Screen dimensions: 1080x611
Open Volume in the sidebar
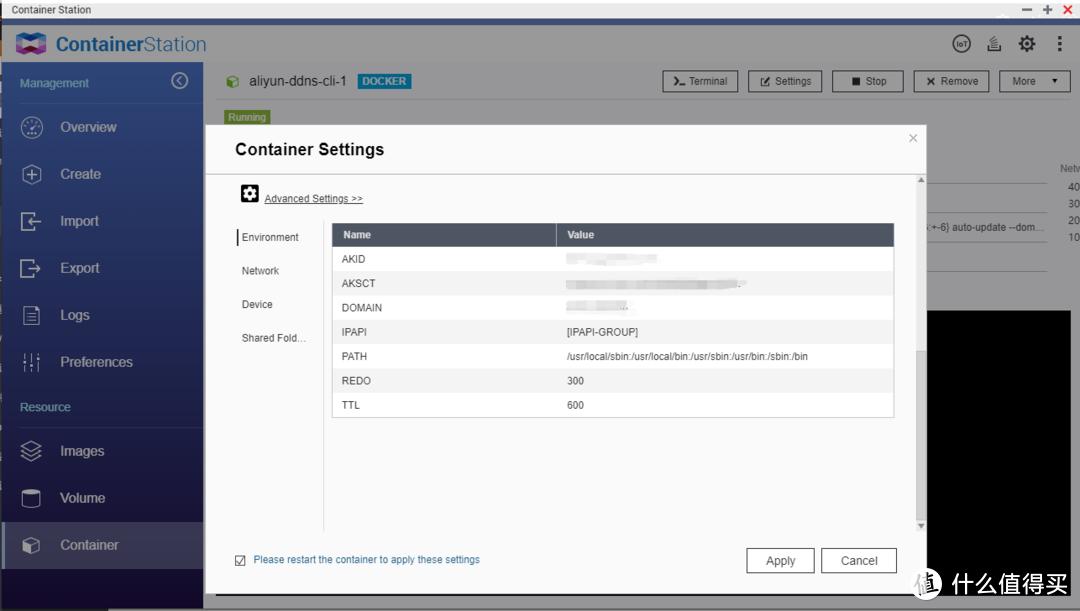click(82, 498)
